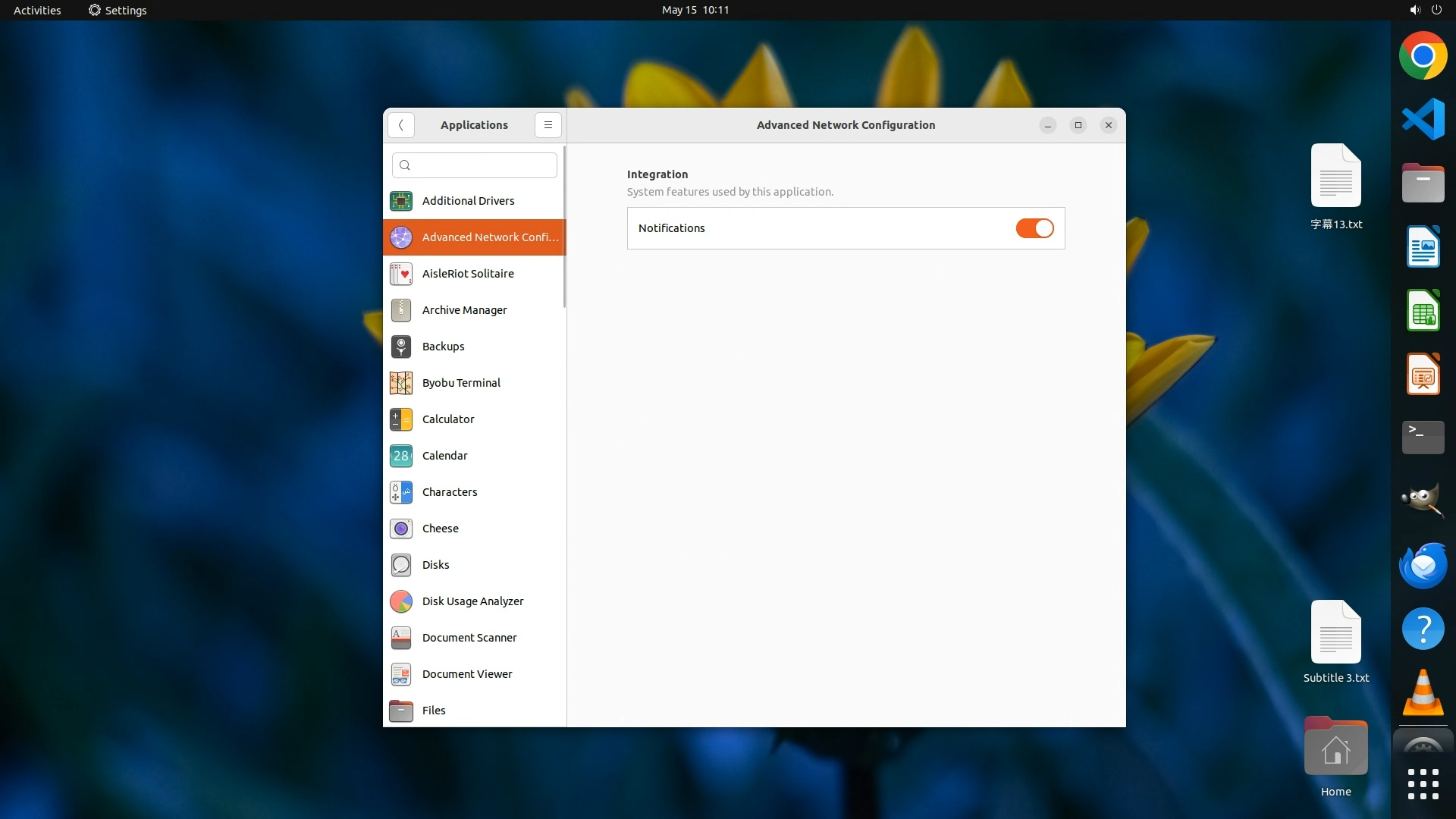The image size is (1456, 819).
Task: Select the Byobu Terminal icon
Action: coord(400,383)
